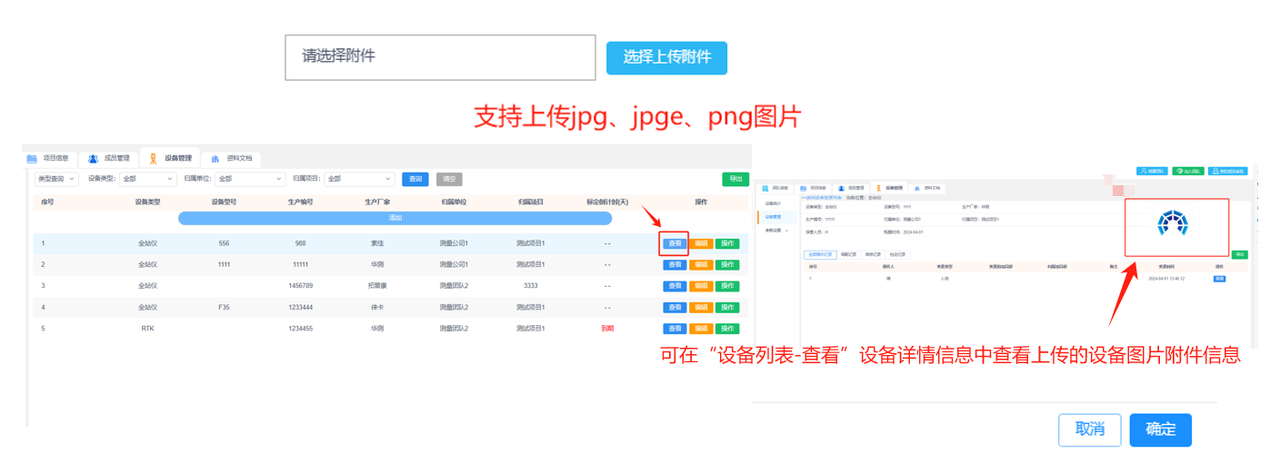Click the 成员管理 people icon
The image size is (1280, 454).
(x=93, y=158)
